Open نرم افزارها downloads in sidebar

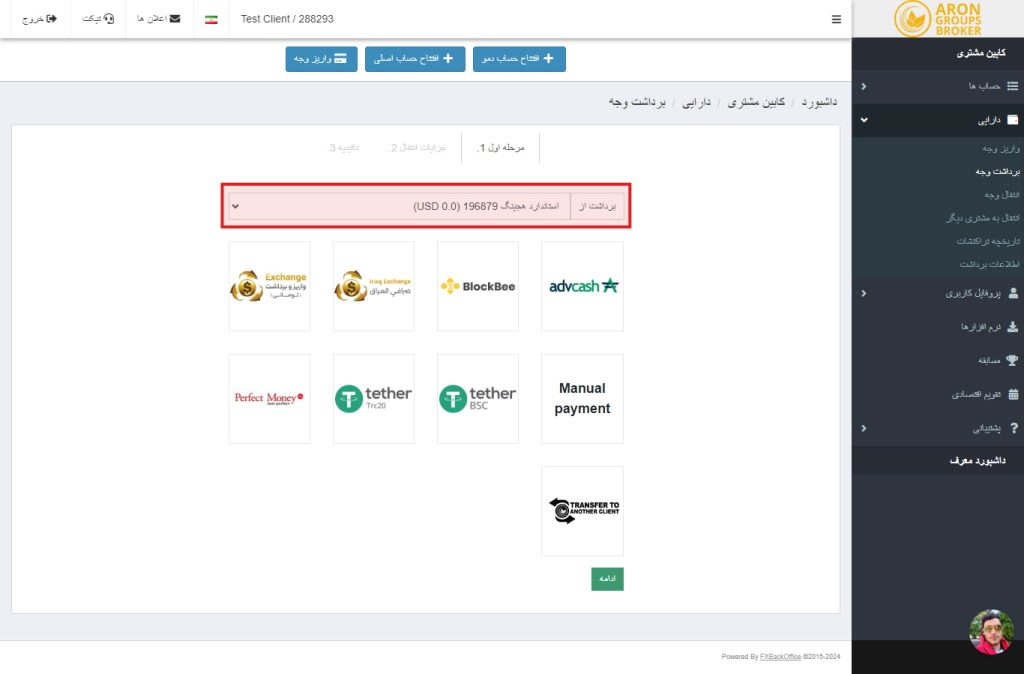point(938,327)
